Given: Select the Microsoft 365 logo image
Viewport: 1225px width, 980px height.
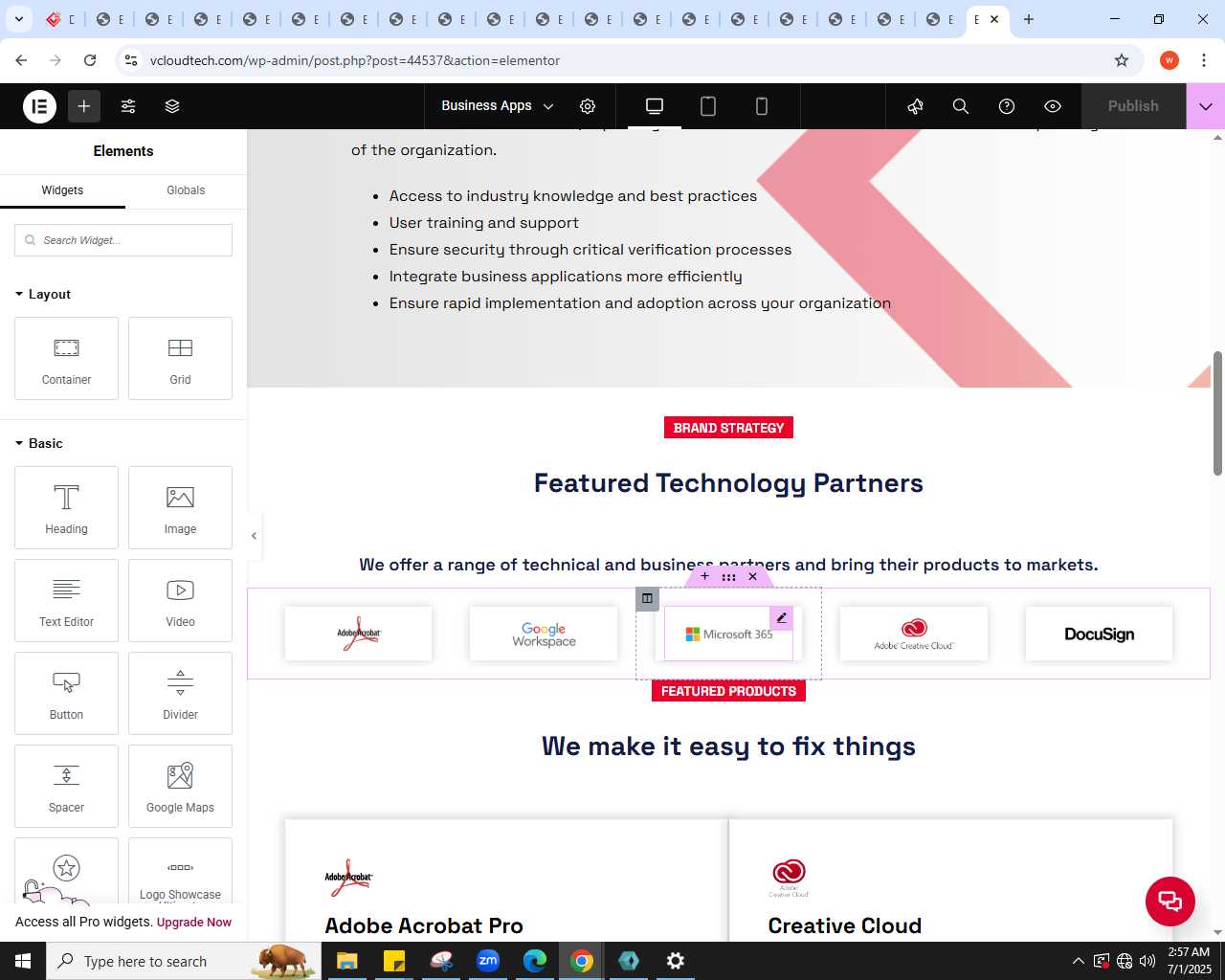Looking at the screenshot, I should tap(728, 635).
